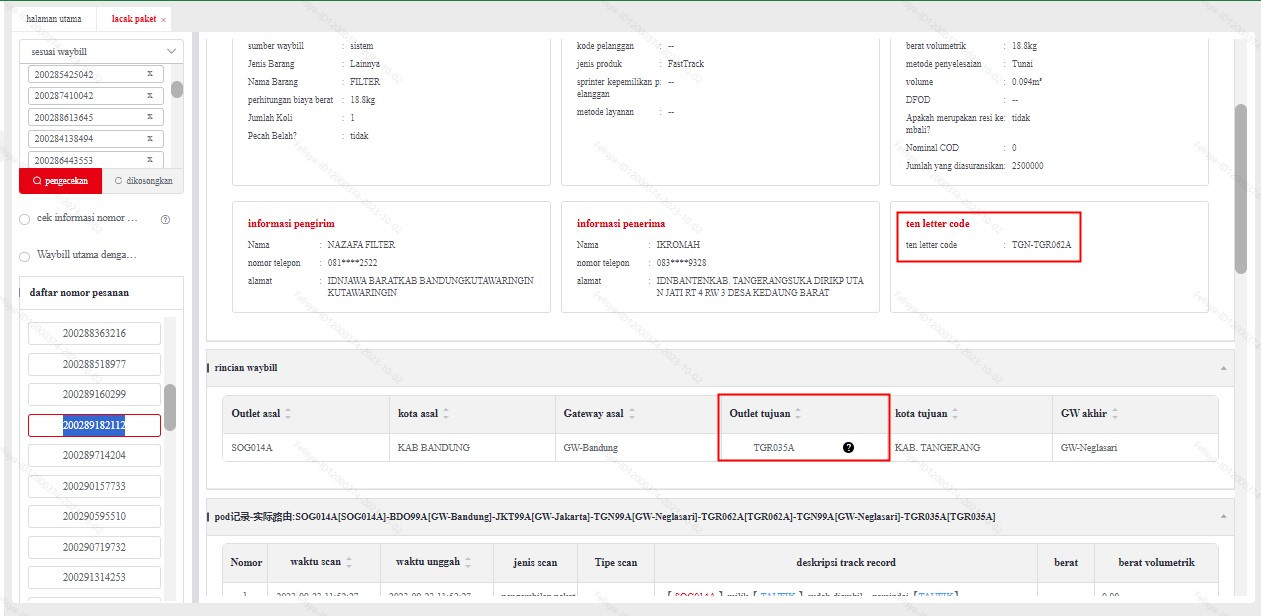Select highlighted order number 200289182112

tap(94, 425)
